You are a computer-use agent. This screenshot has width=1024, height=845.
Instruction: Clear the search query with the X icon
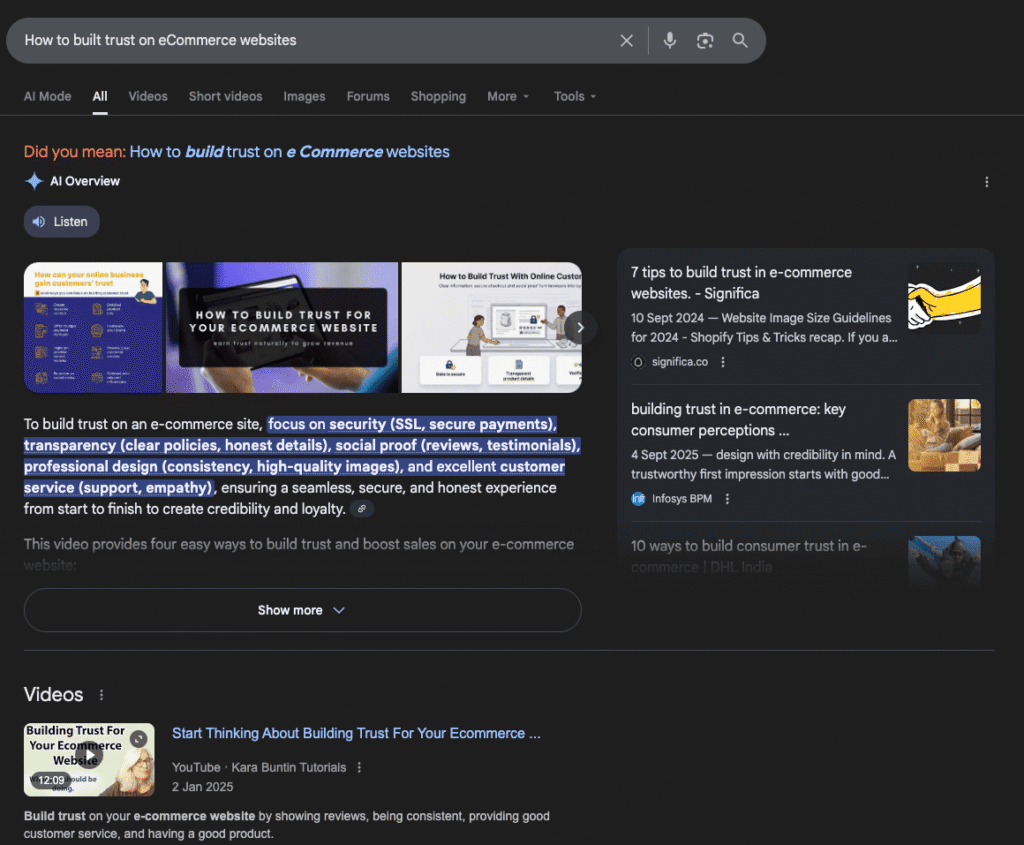(x=626, y=40)
